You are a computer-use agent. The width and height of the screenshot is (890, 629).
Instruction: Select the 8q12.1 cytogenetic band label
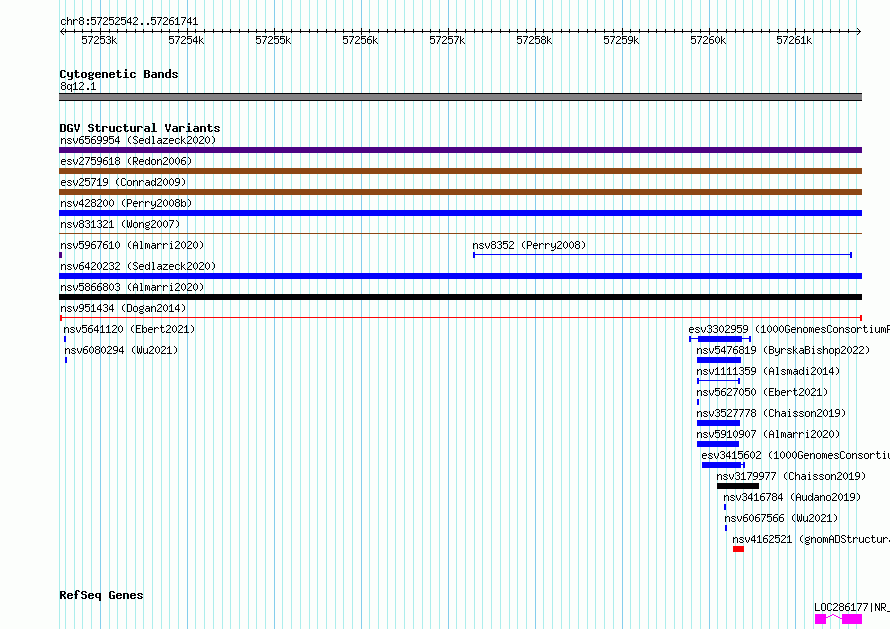pos(78,86)
